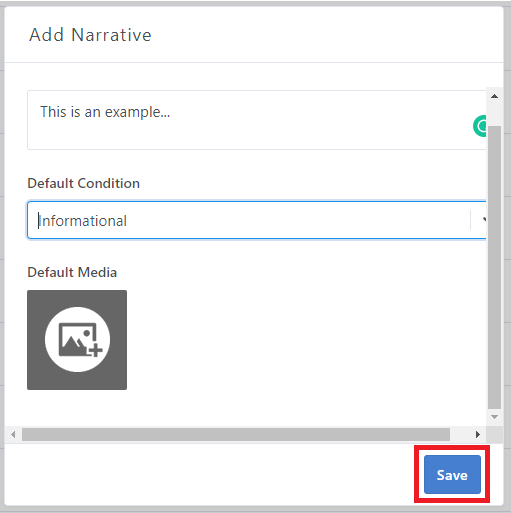
Task: Click the horizontal scrollbar thumb
Action: coord(236,435)
